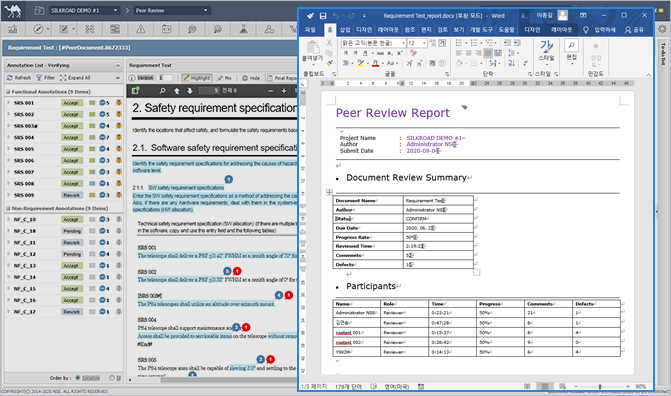671x396 pixels.
Task: Toggle superscript formatting in Word
Action: (x=399, y=53)
